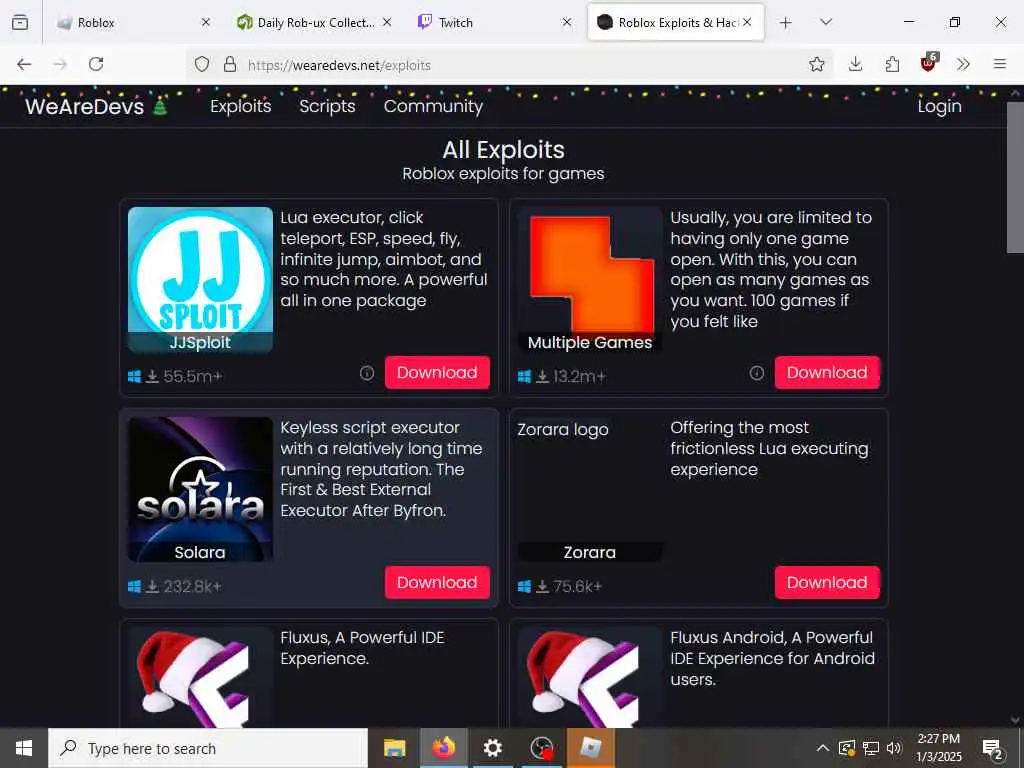
Task: List all tabs dropdown arrow
Action: 826,22
